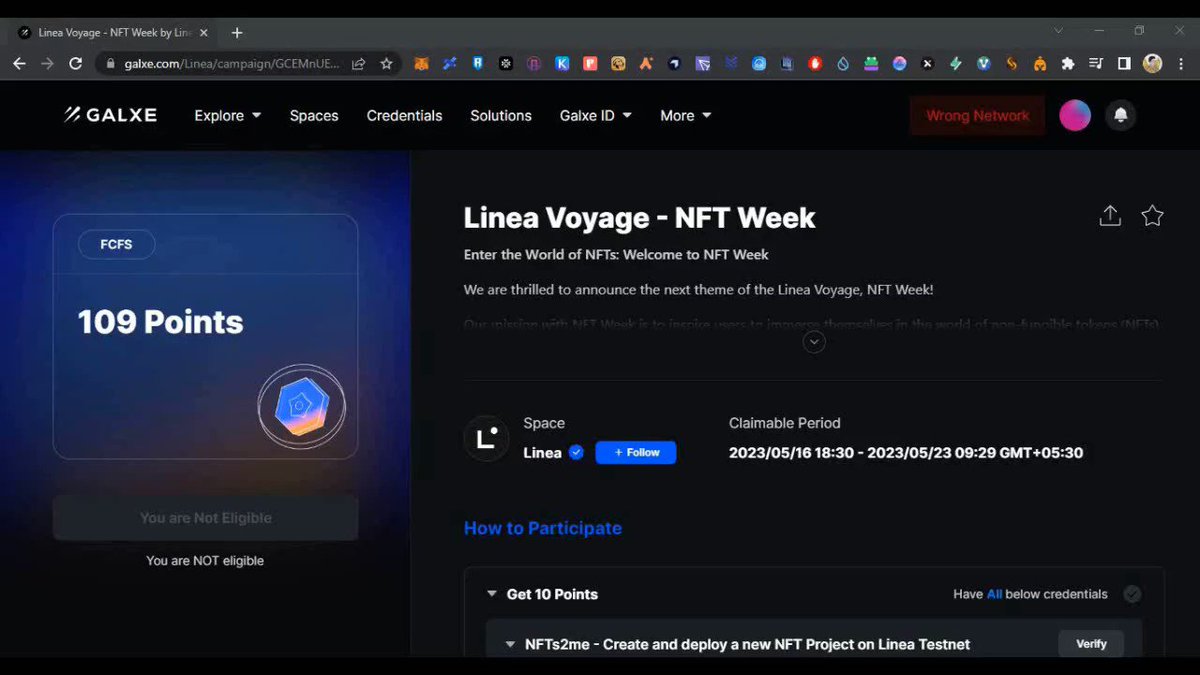Open Chrome three-dot menu
The image size is (1200, 675).
click(1180, 63)
